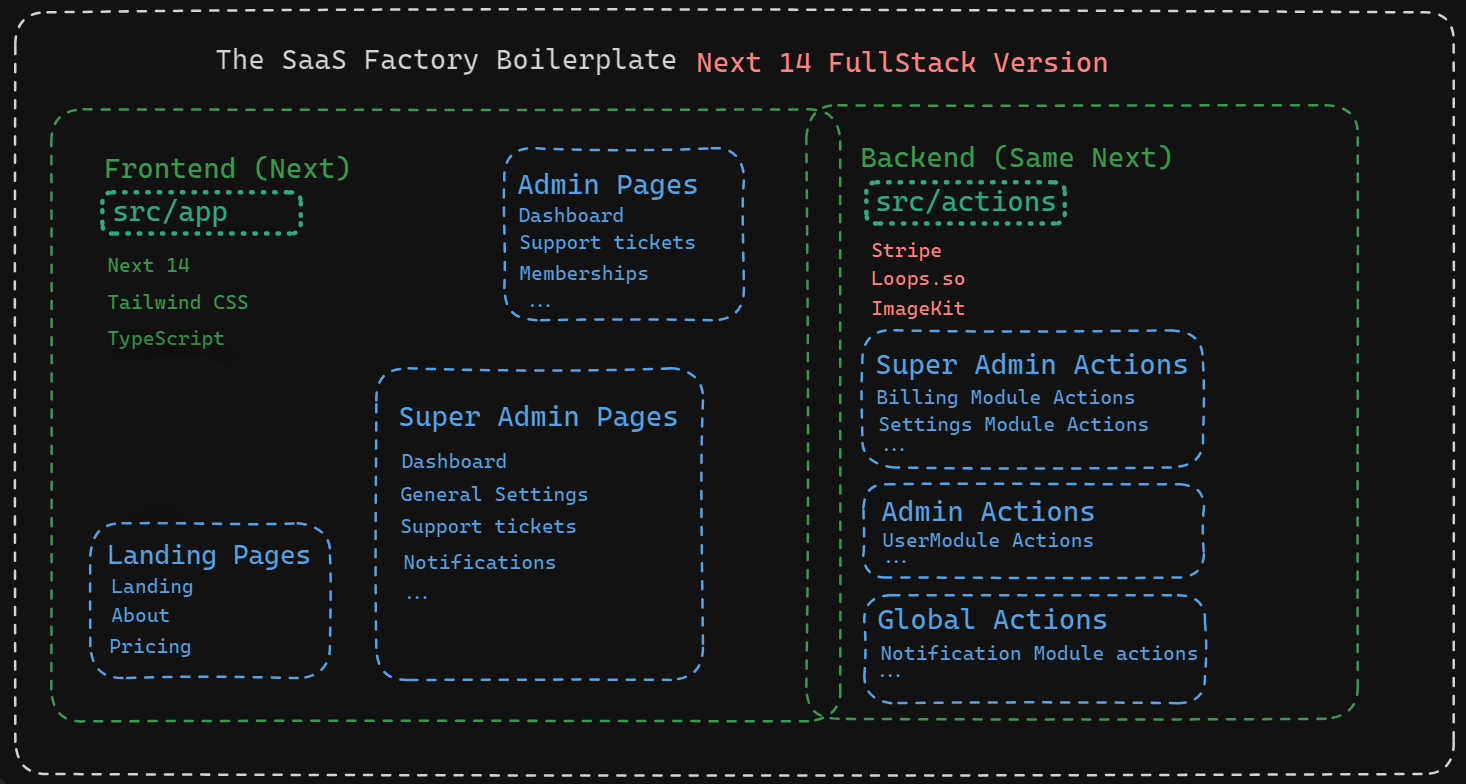Select 'Notification Module actions'

pyautogui.click(x=1039, y=653)
